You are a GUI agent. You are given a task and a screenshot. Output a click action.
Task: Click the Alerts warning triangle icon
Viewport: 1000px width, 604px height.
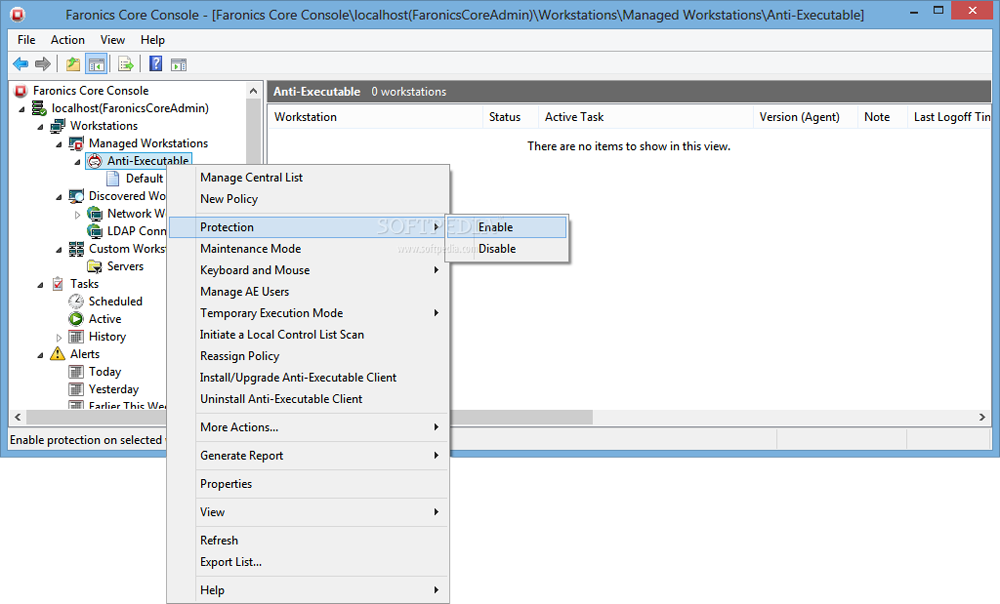58,353
